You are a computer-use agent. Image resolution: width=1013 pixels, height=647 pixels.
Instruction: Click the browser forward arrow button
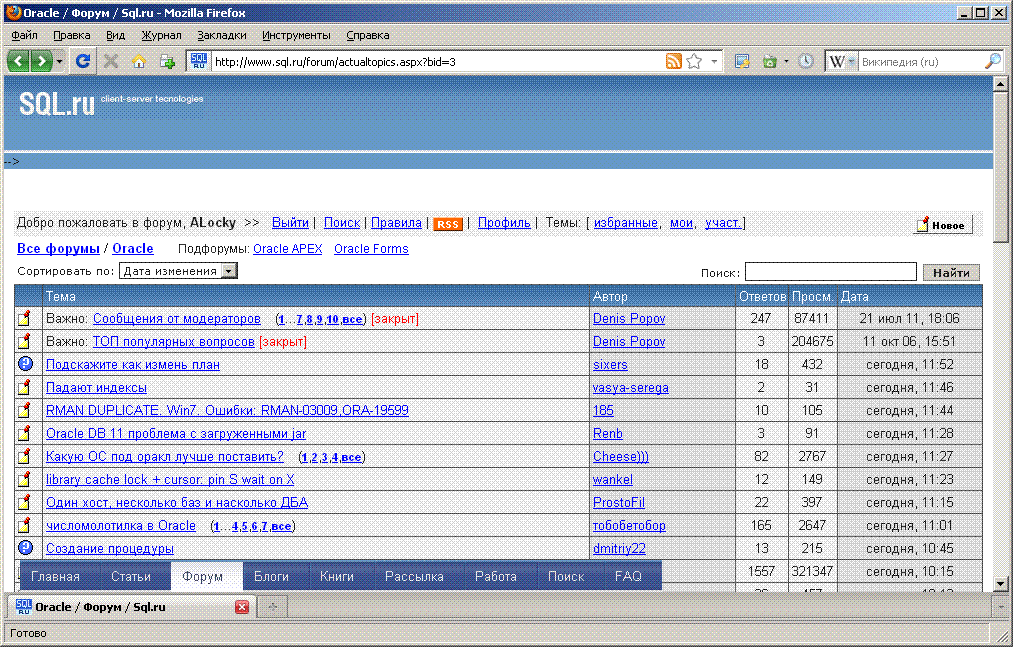point(42,61)
